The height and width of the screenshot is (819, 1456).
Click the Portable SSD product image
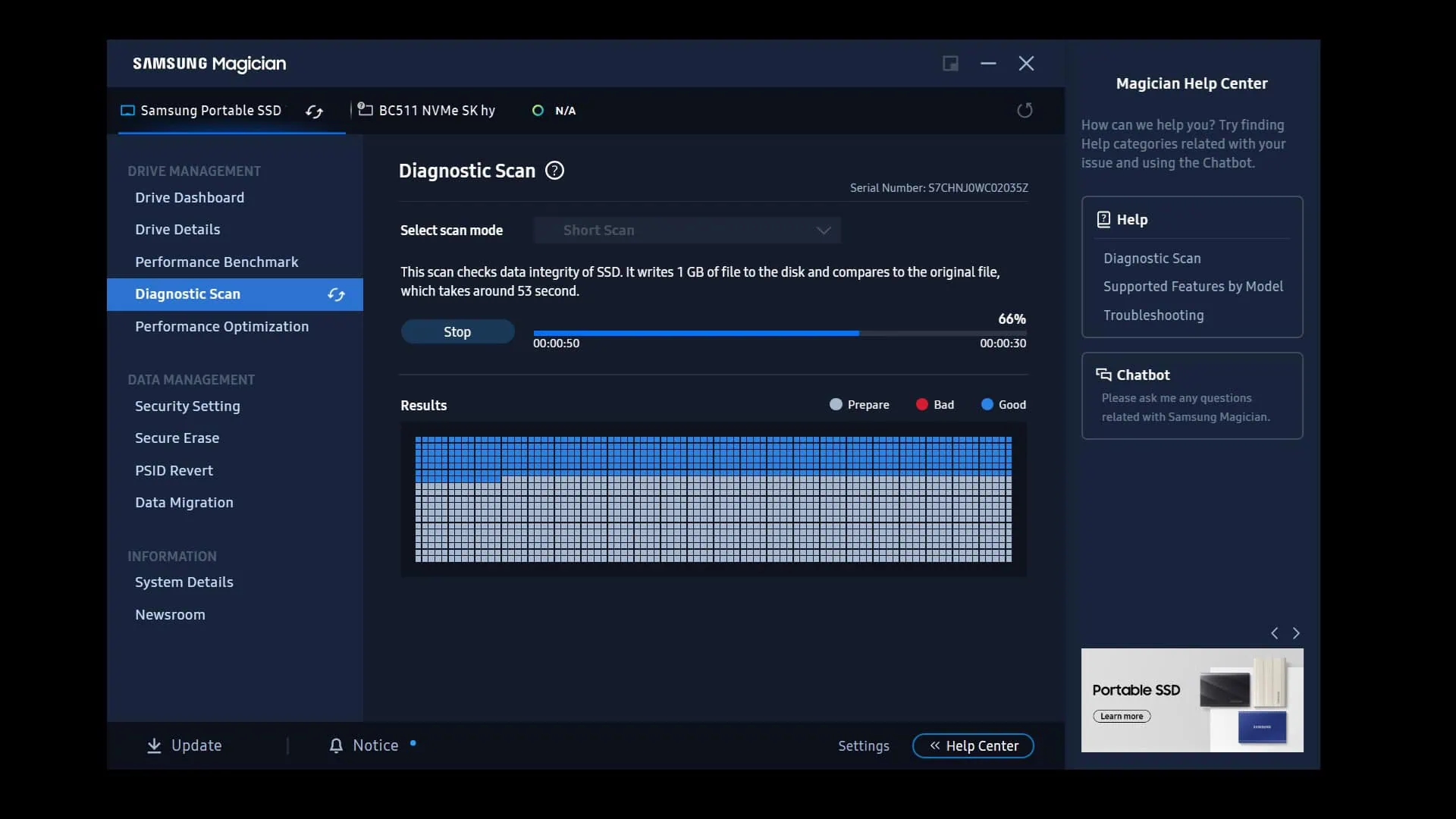point(1245,701)
